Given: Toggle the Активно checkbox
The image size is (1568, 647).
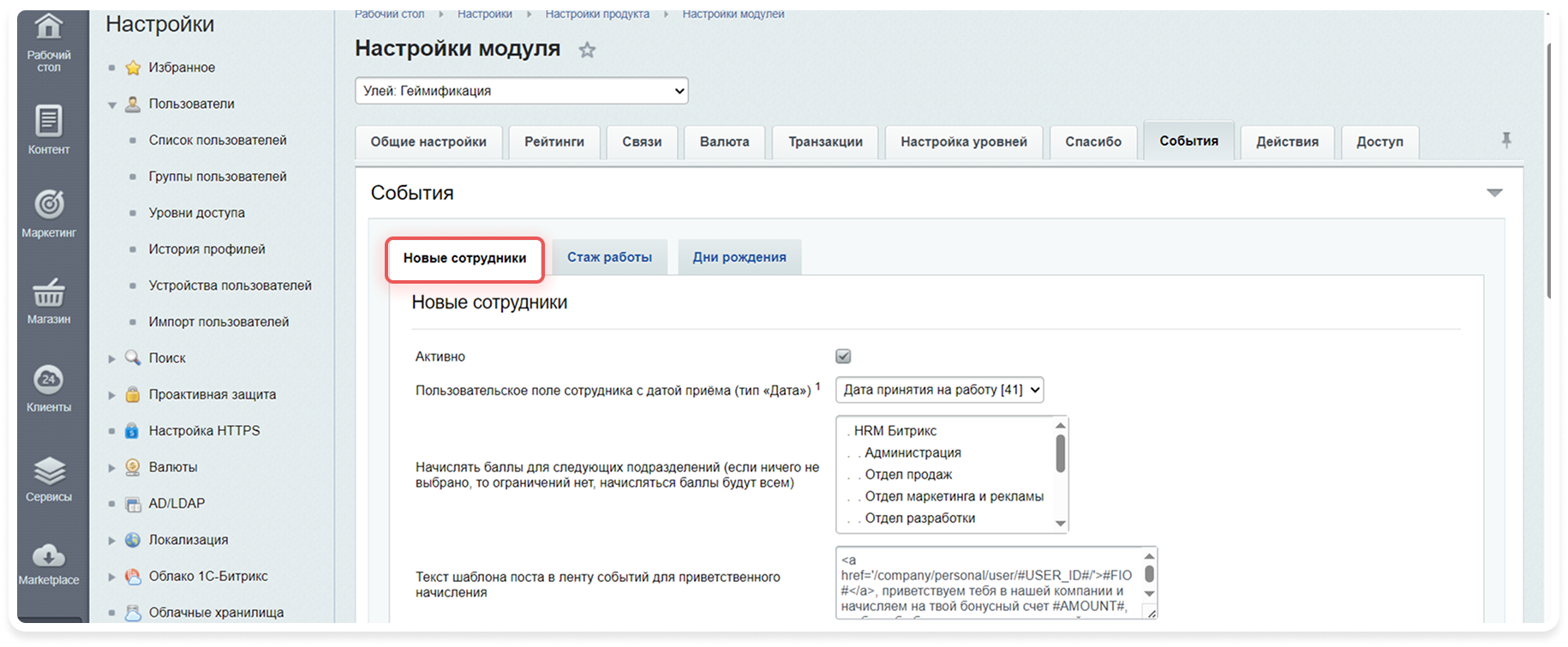Looking at the screenshot, I should click(843, 356).
